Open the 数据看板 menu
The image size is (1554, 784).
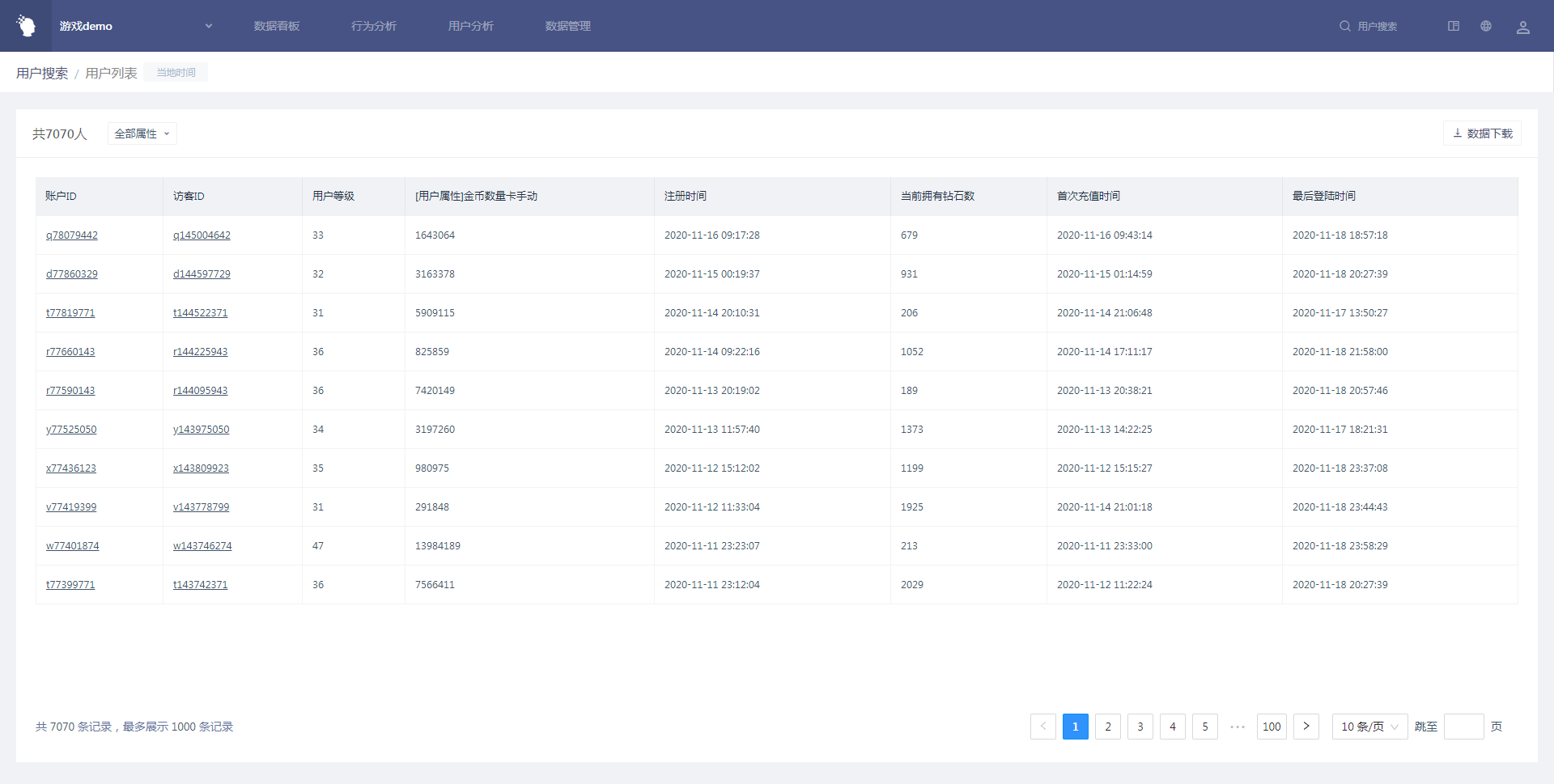[x=277, y=26]
